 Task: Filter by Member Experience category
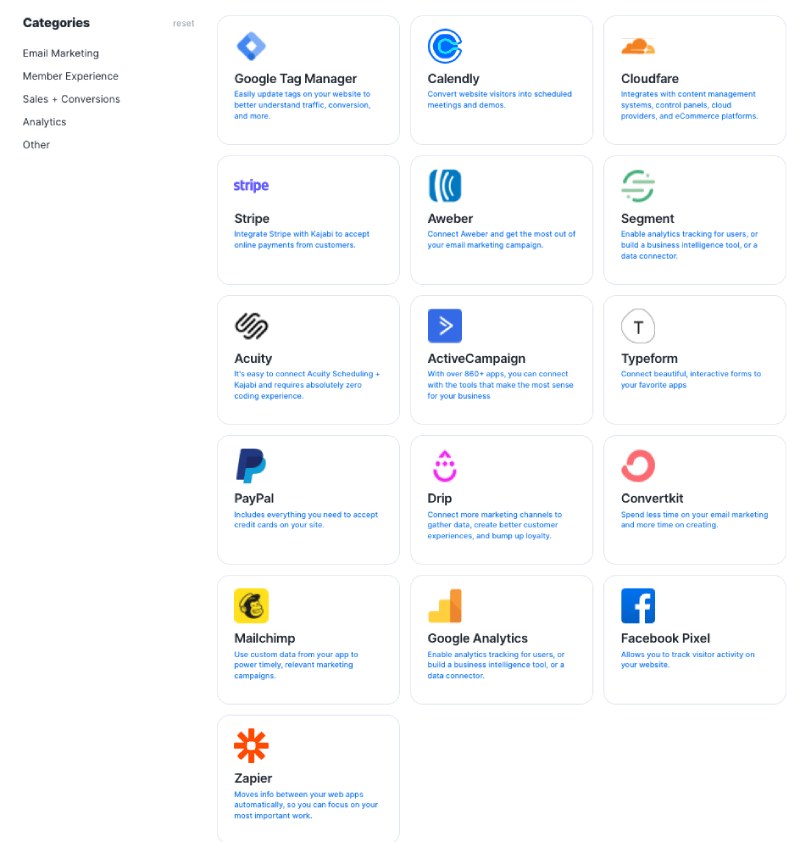pyautogui.click(x=70, y=76)
